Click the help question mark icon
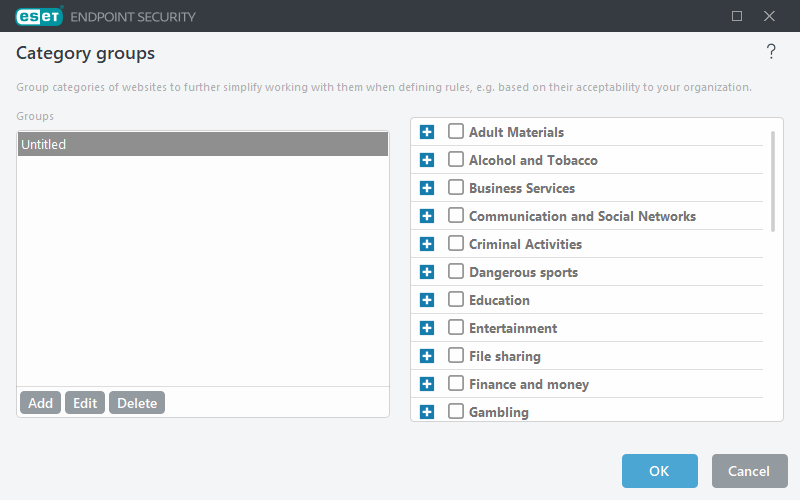 pos(771,52)
